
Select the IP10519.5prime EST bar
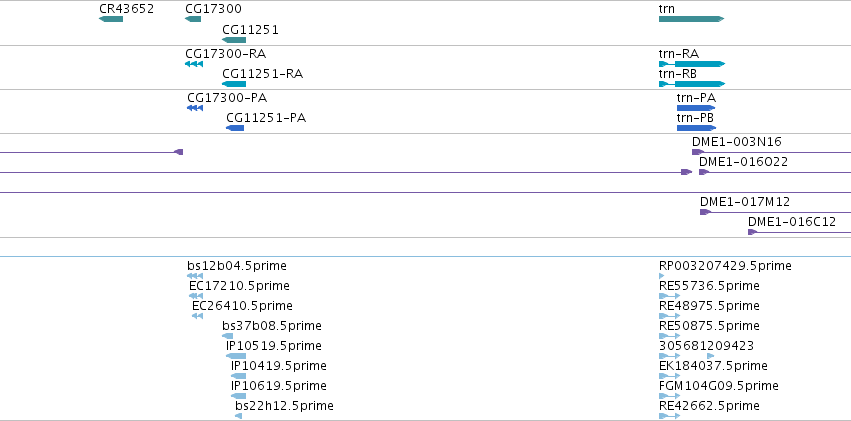(x=236, y=356)
